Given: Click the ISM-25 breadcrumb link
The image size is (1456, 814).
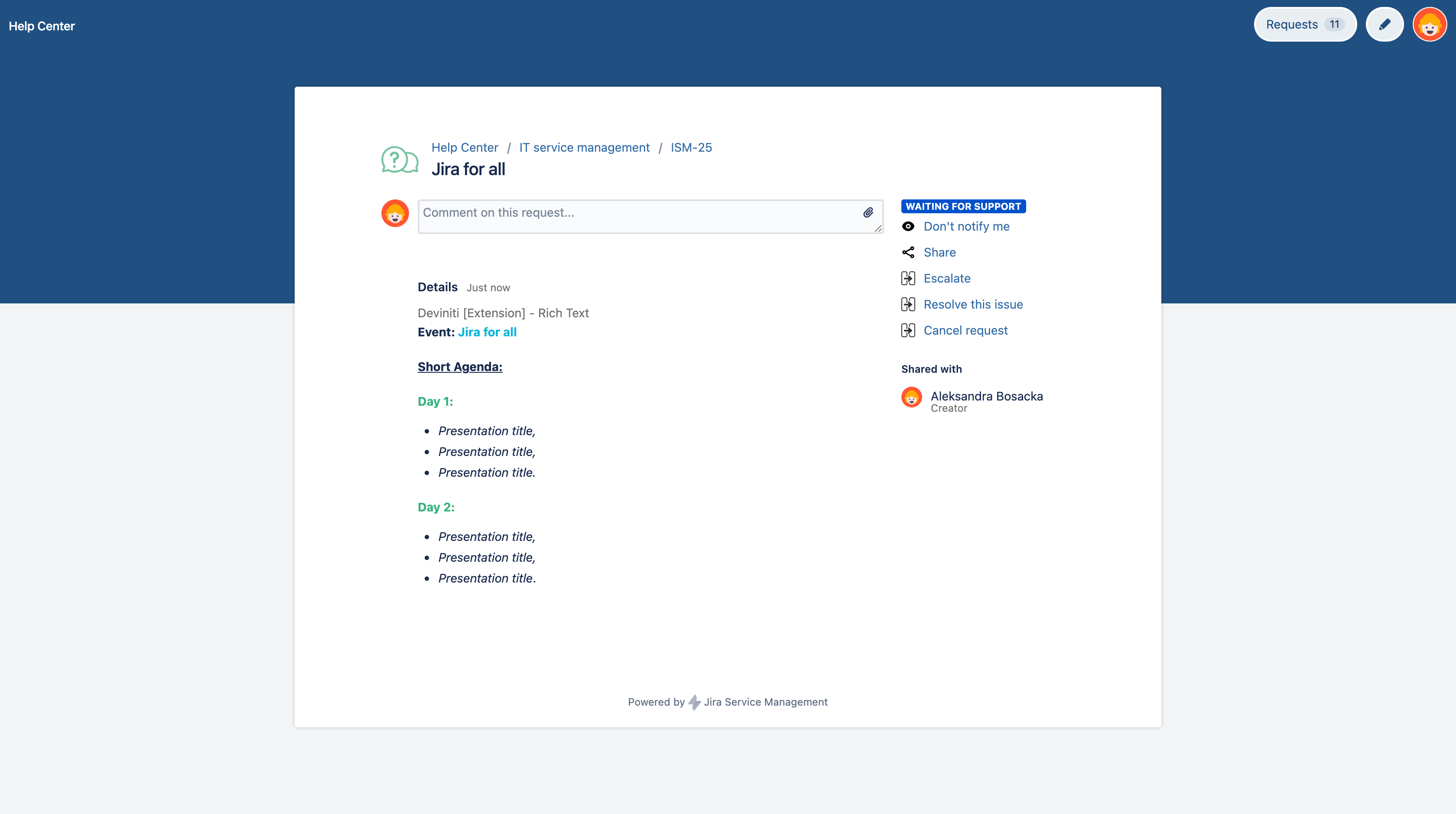Looking at the screenshot, I should click(691, 147).
